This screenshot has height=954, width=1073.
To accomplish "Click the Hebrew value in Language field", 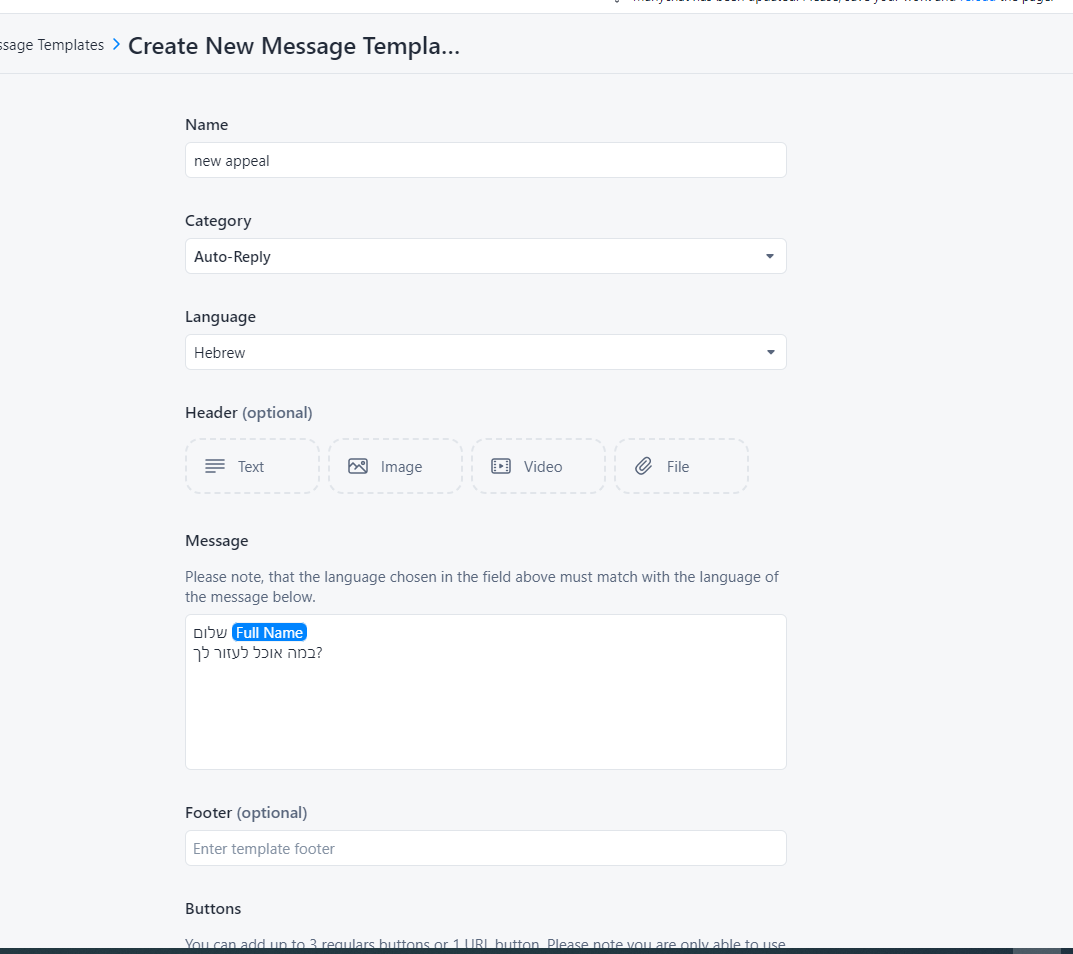I will pyautogui.click(x=220, y=353).
